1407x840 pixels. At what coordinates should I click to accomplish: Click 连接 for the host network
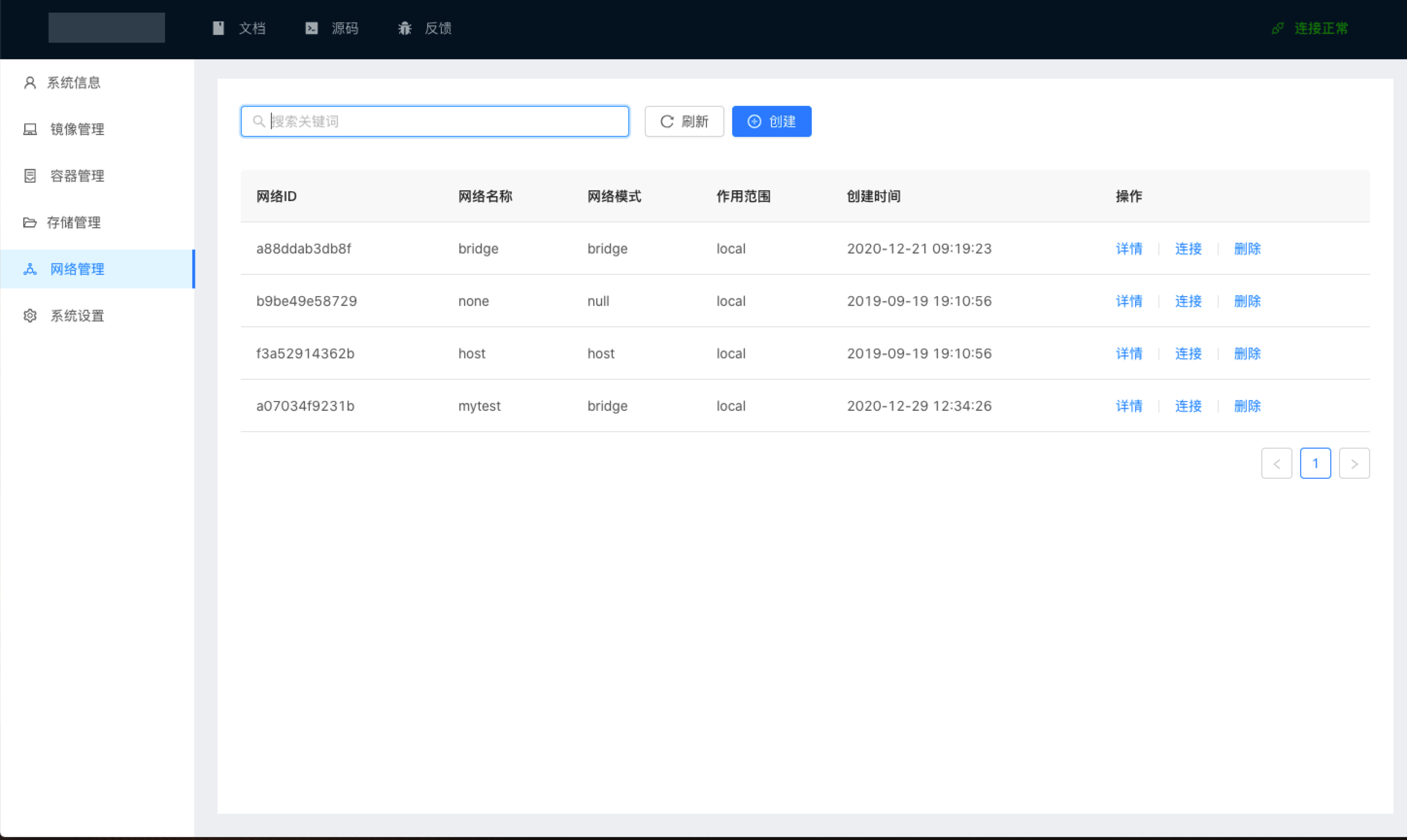[x=1188, y=354]
